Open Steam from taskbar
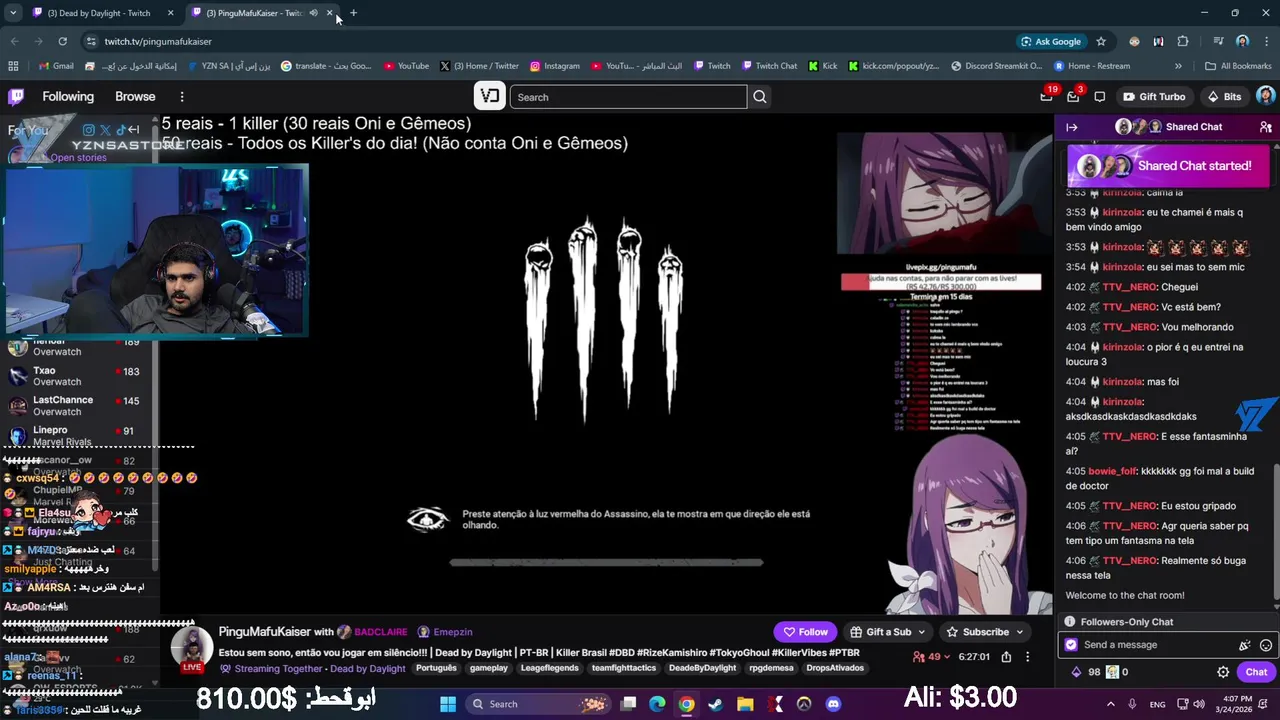This screenshot has height=720, width=1280. click(x=715, y=704)
